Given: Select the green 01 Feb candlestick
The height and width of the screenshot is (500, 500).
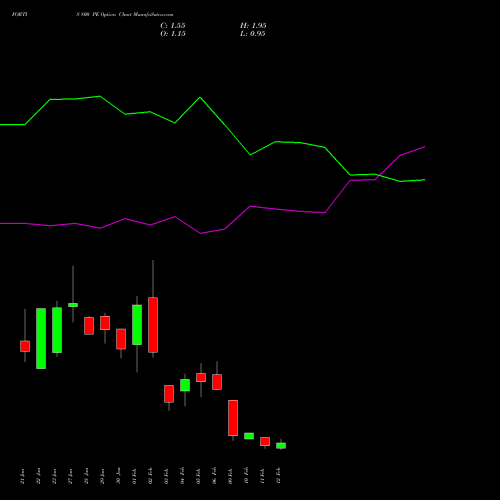Looking at the screenshot, I should pos(137,325).
